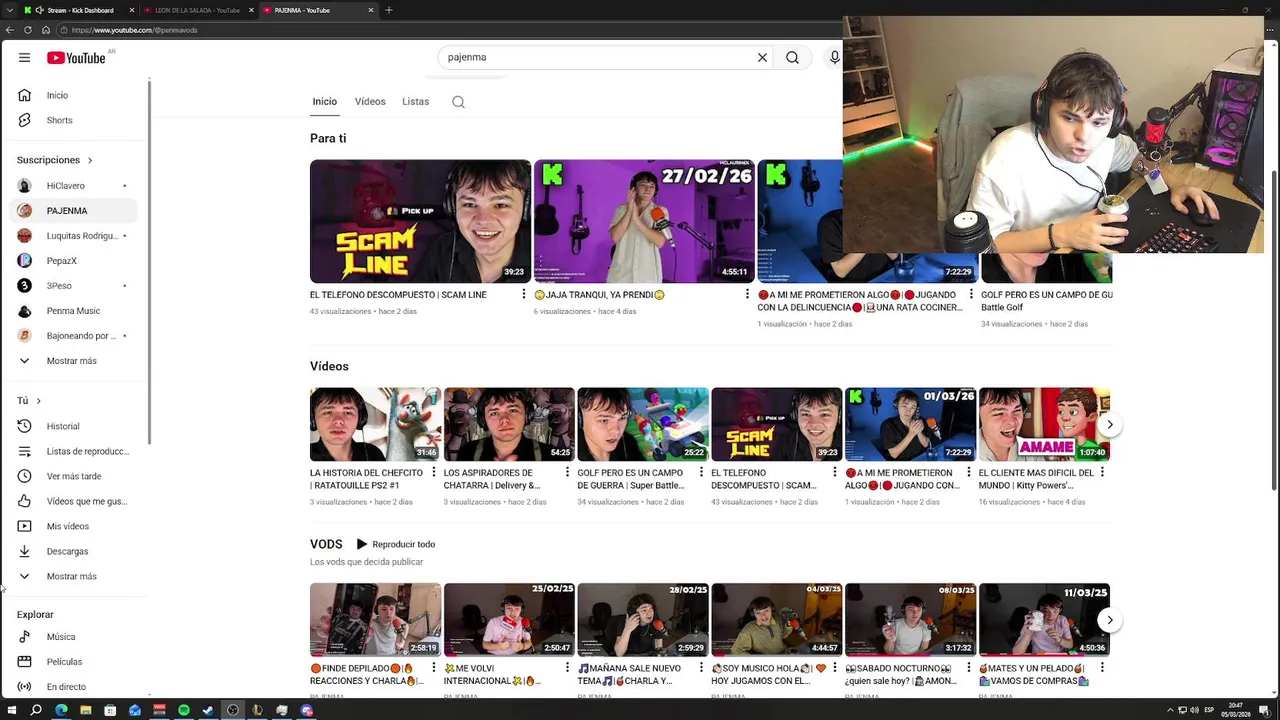
Task: Clear the search box with the X
Action: tap(762, 57)
